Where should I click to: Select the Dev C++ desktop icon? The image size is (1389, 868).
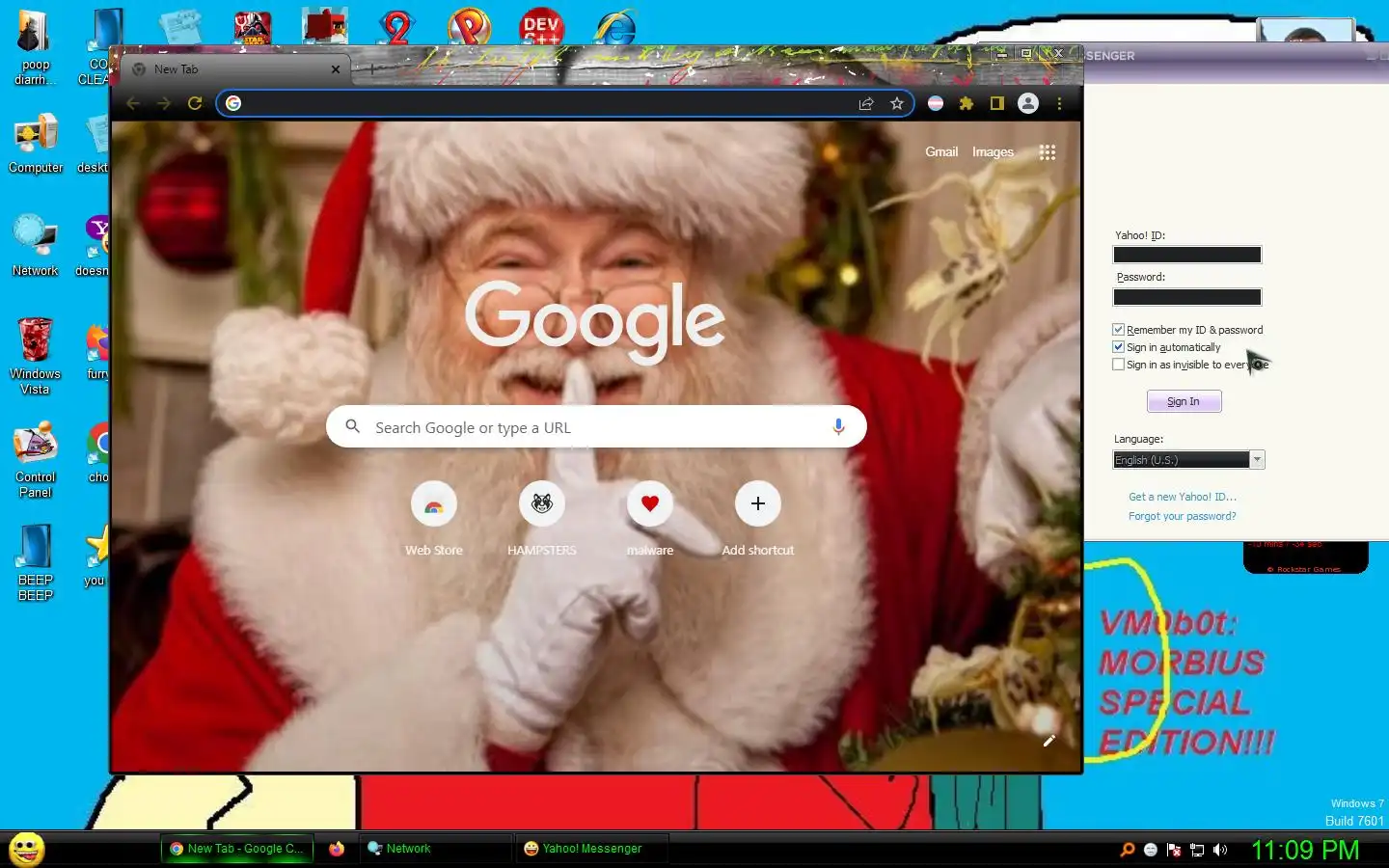tap(541, 26)
